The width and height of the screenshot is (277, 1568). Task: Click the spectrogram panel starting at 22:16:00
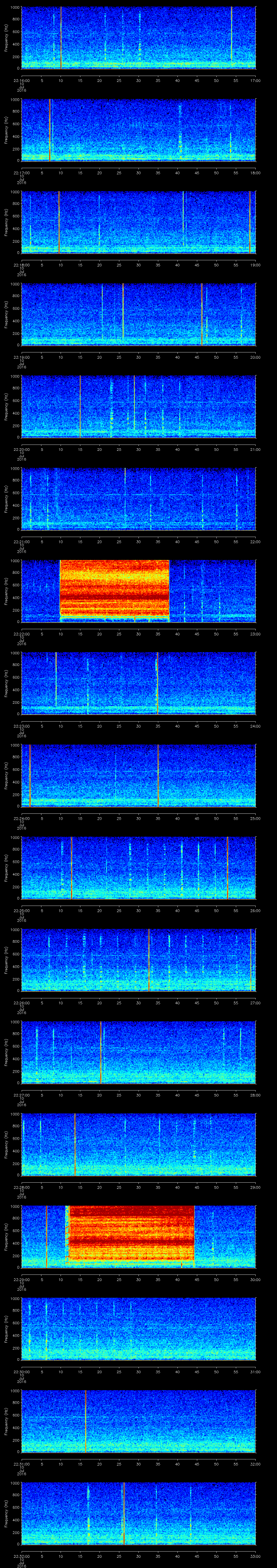(x=139, y=38)
